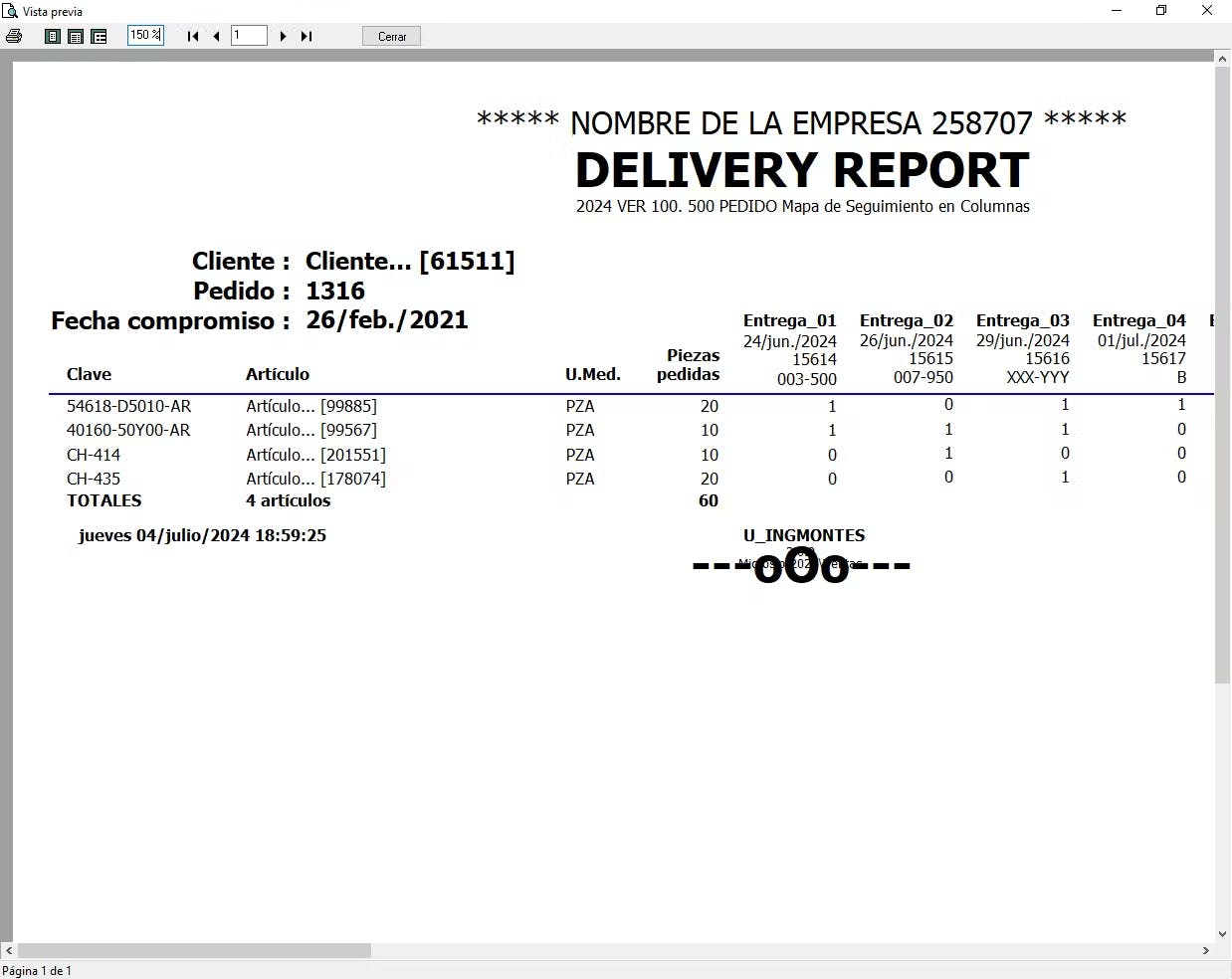
Task: Click the Vista previa title bar icon
Action: [10, 11]
